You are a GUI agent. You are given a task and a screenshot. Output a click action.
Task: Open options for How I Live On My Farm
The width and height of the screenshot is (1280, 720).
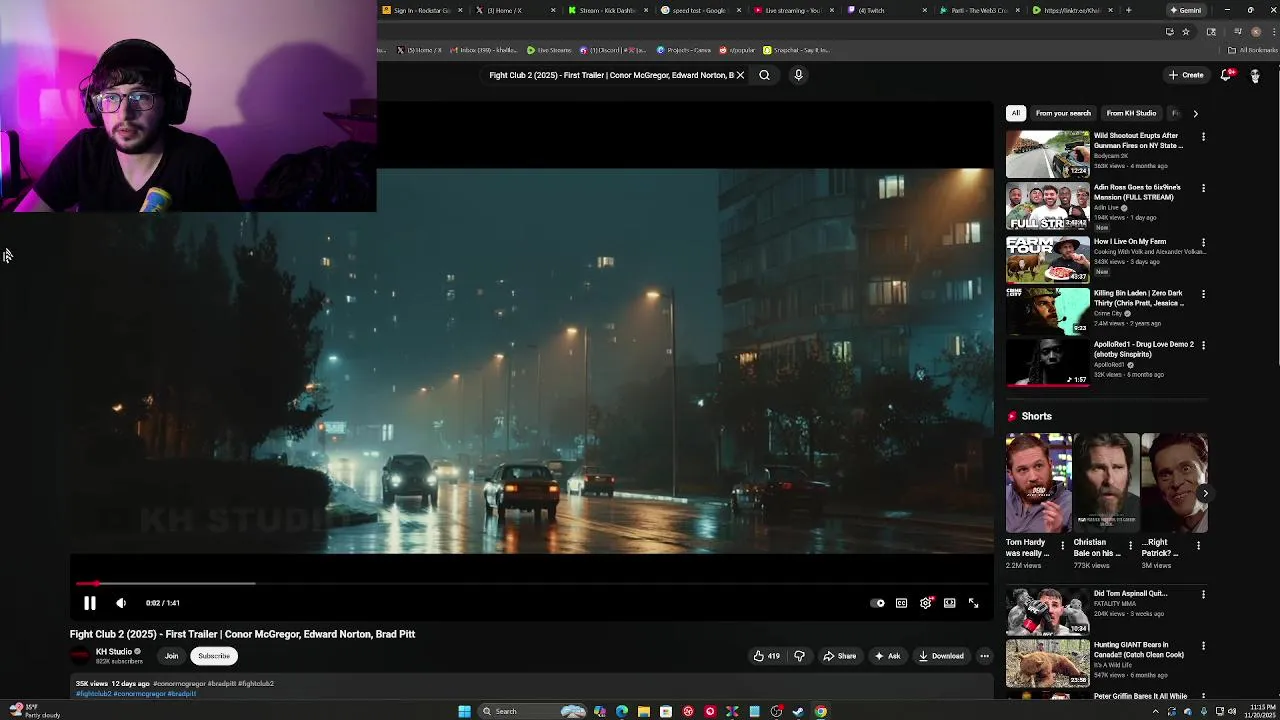coord(1203,242)
